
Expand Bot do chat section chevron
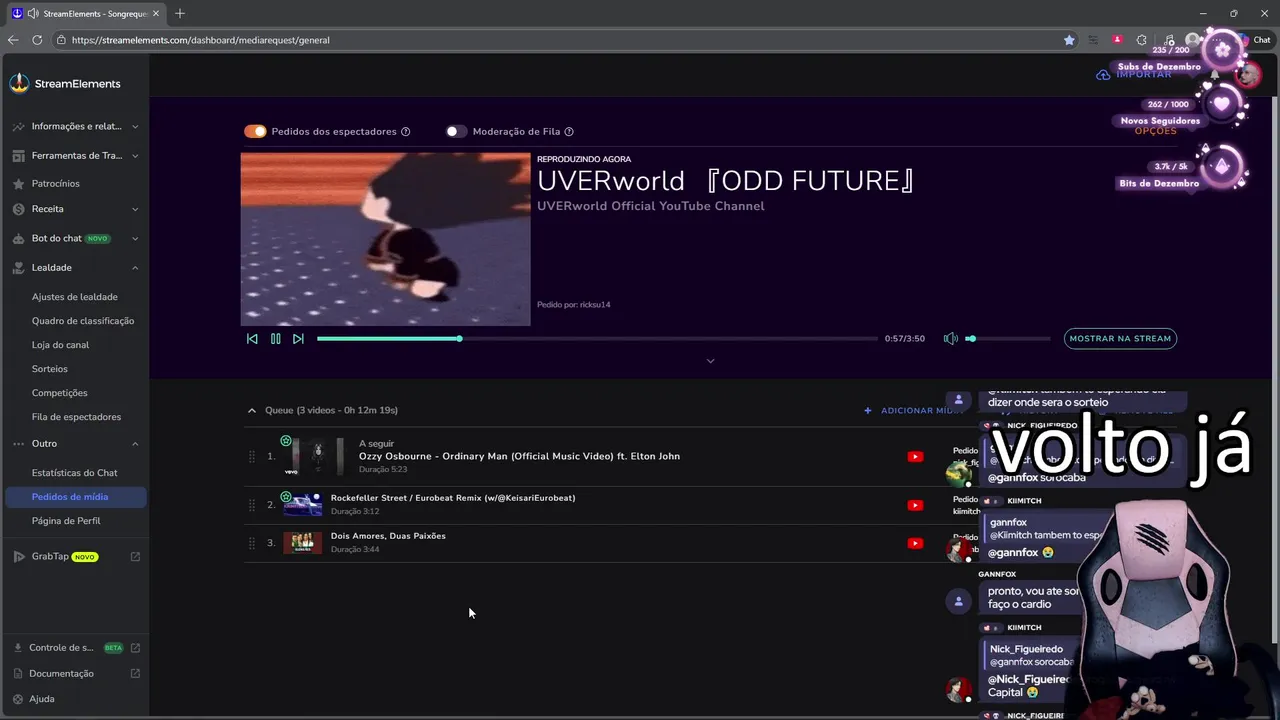(x=135, y=239)
